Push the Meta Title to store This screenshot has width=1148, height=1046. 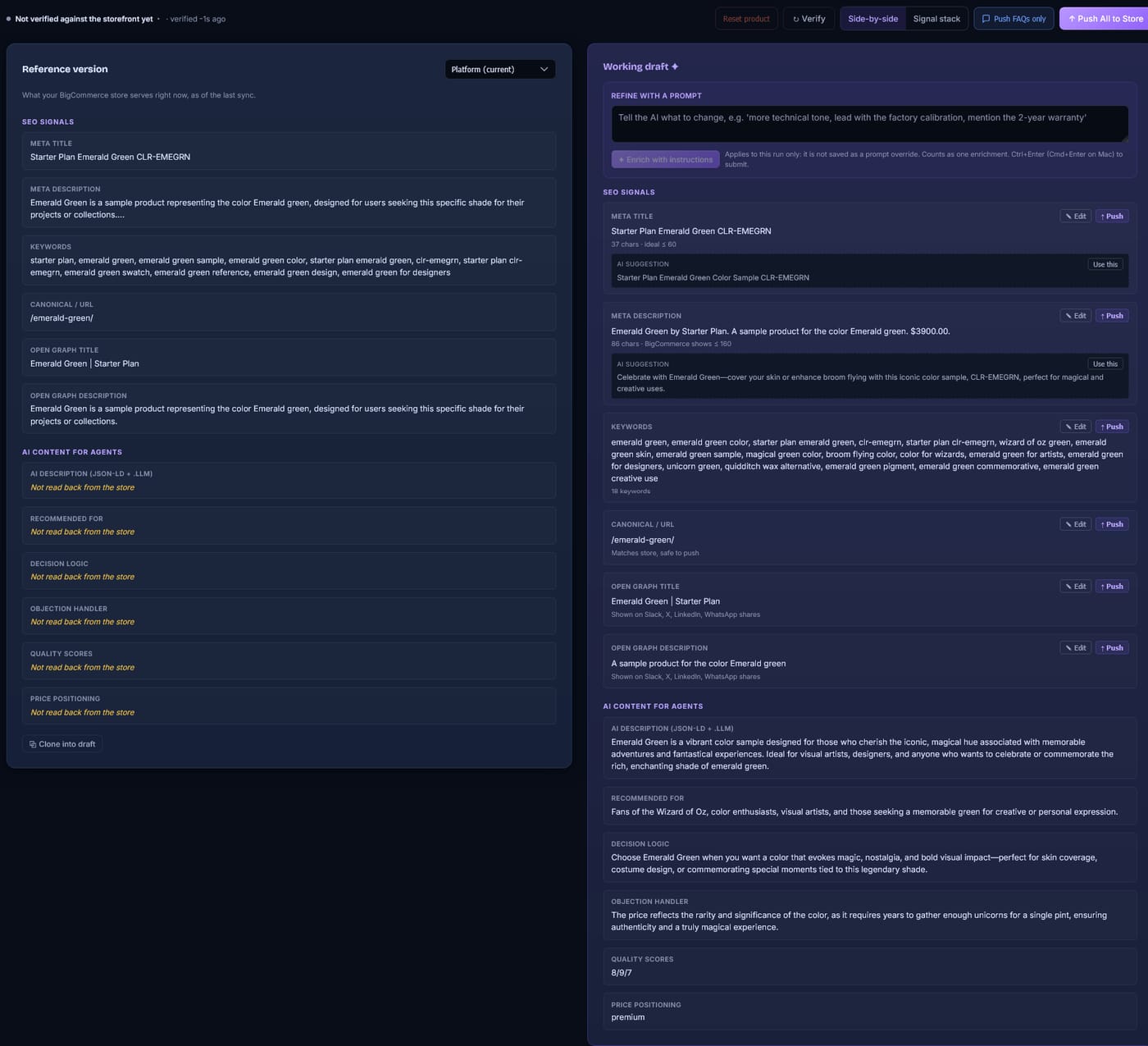pos(1112,217)
